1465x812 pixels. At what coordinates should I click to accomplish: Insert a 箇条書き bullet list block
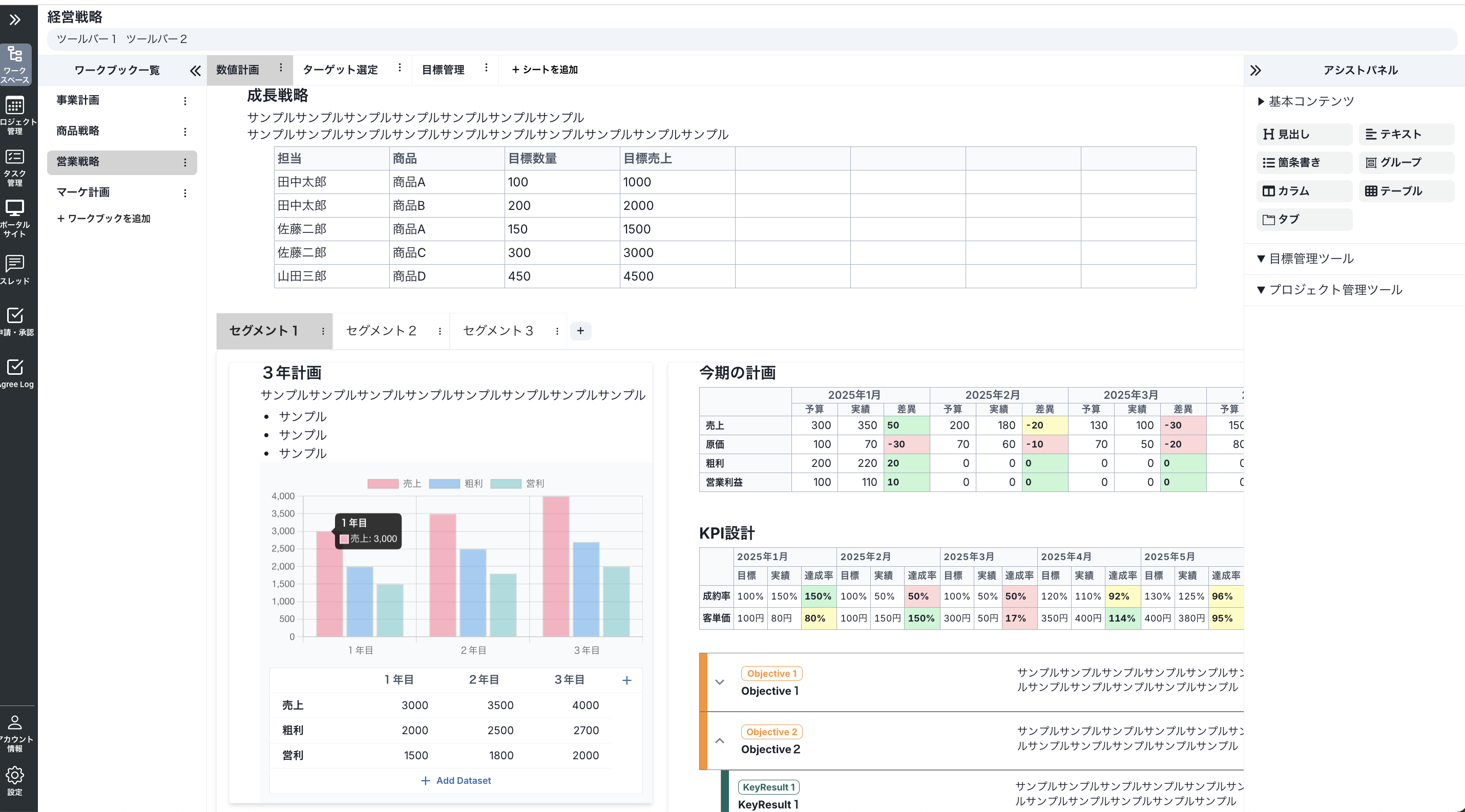tap(1304, 162)
